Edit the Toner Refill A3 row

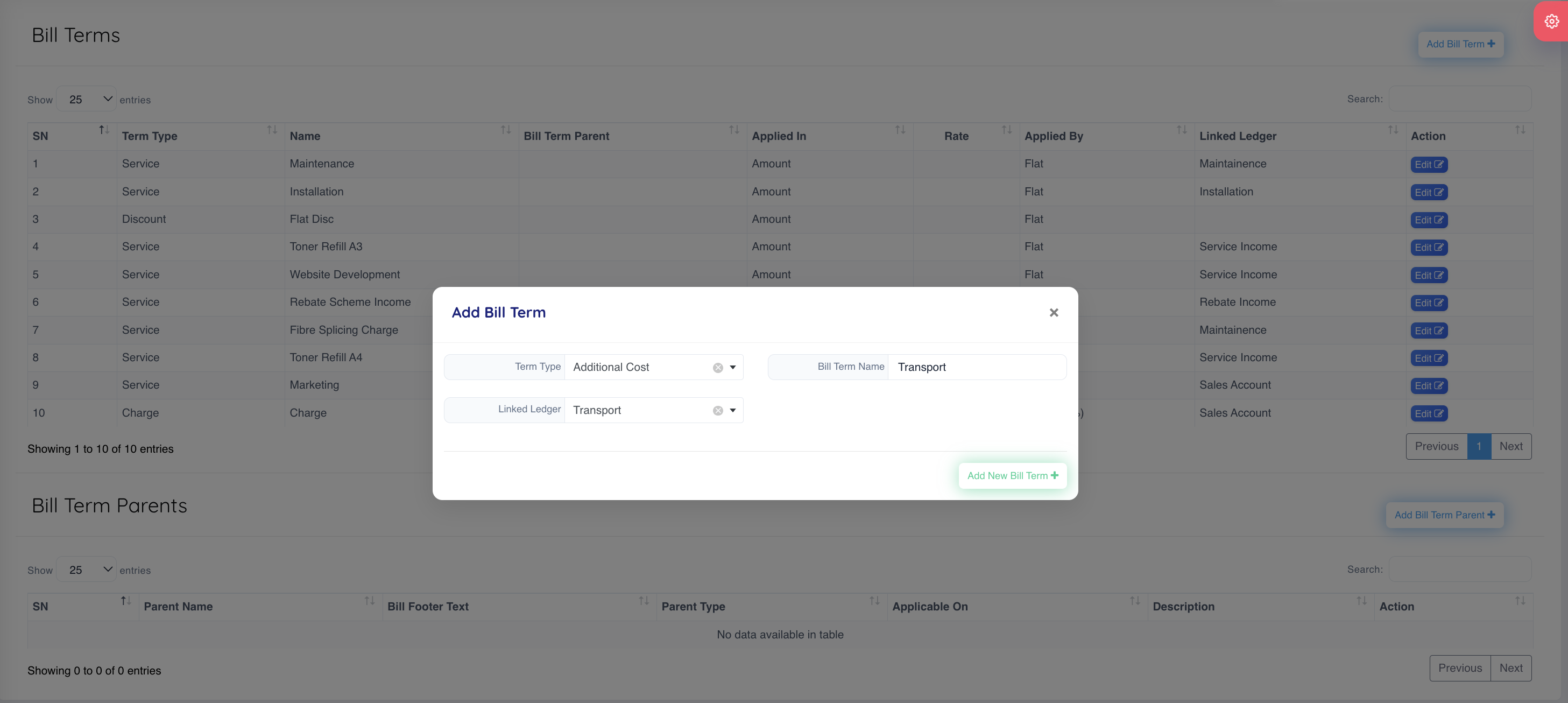[x=1428, y=247]
